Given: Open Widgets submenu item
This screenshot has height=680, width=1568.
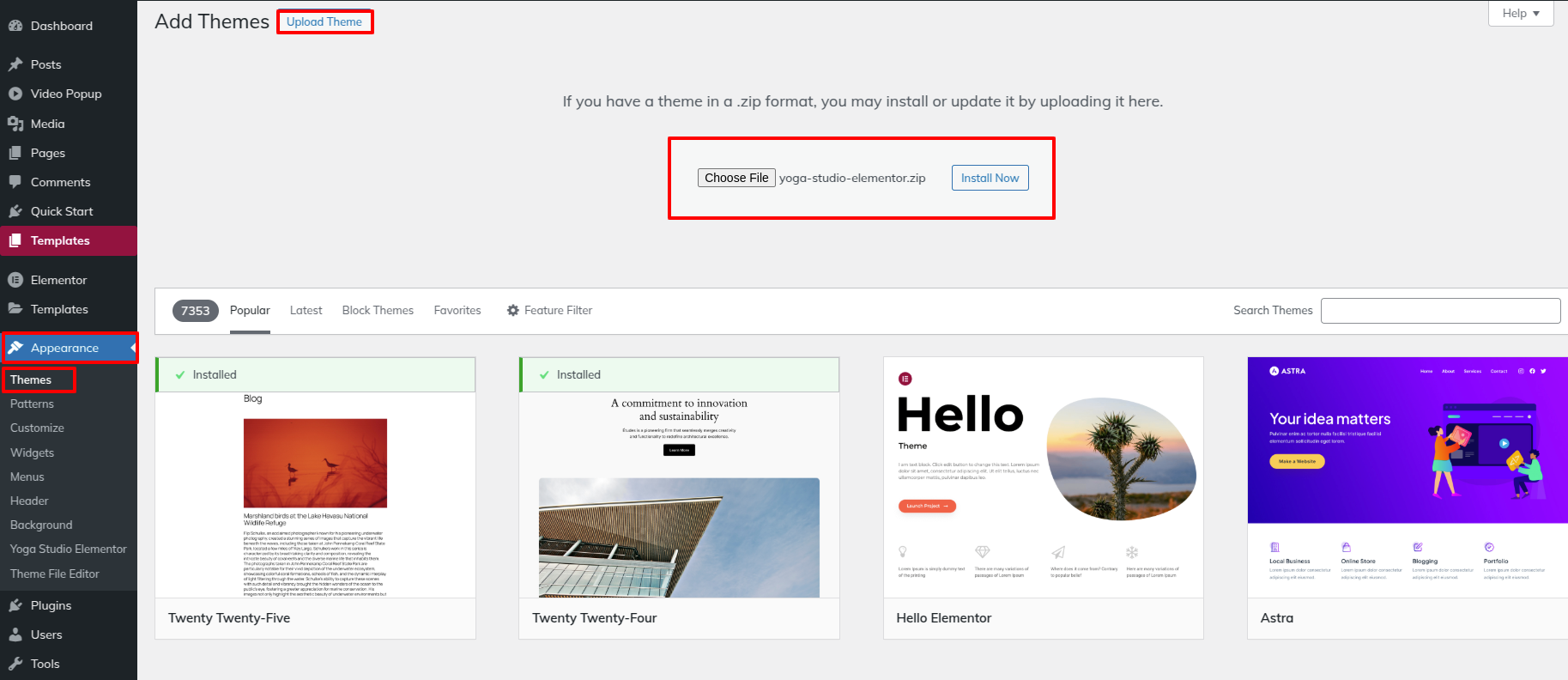Looking at the screenshot, I should pyautogui.click(x=32, y=452).
